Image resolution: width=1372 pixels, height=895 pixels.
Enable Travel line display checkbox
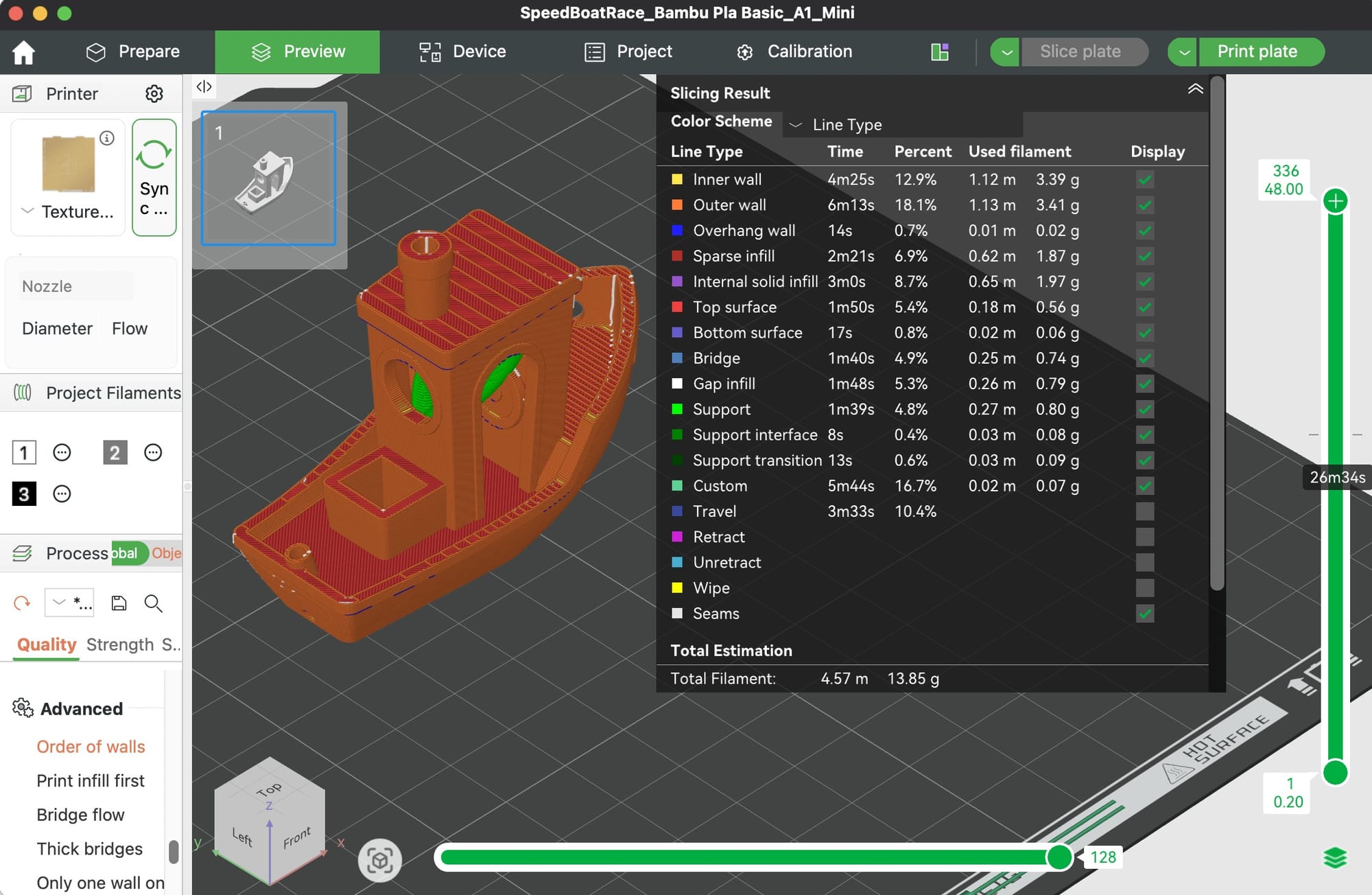pyautogui.click(x=1144, y=511)
